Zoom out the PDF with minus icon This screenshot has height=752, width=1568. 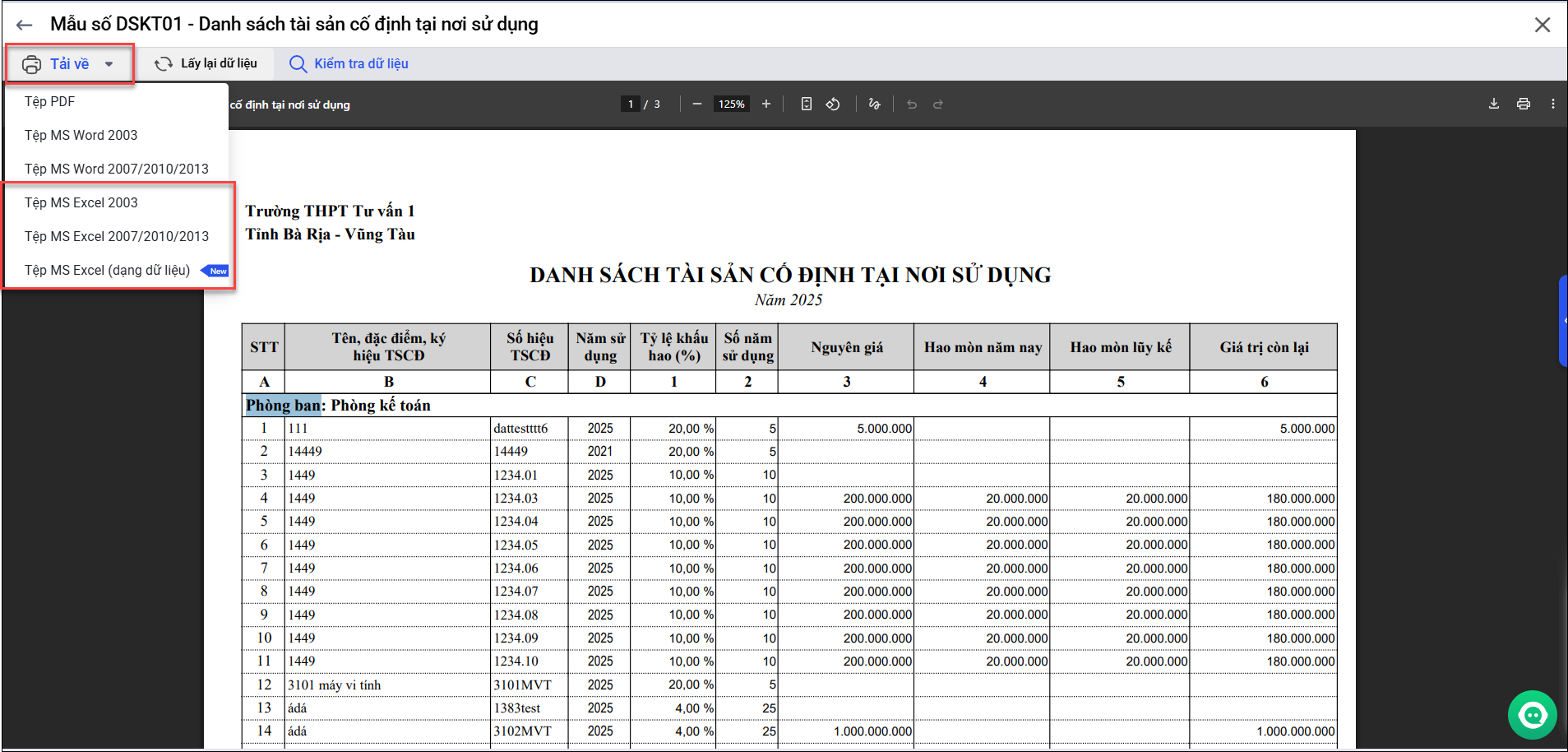(697, 104)
